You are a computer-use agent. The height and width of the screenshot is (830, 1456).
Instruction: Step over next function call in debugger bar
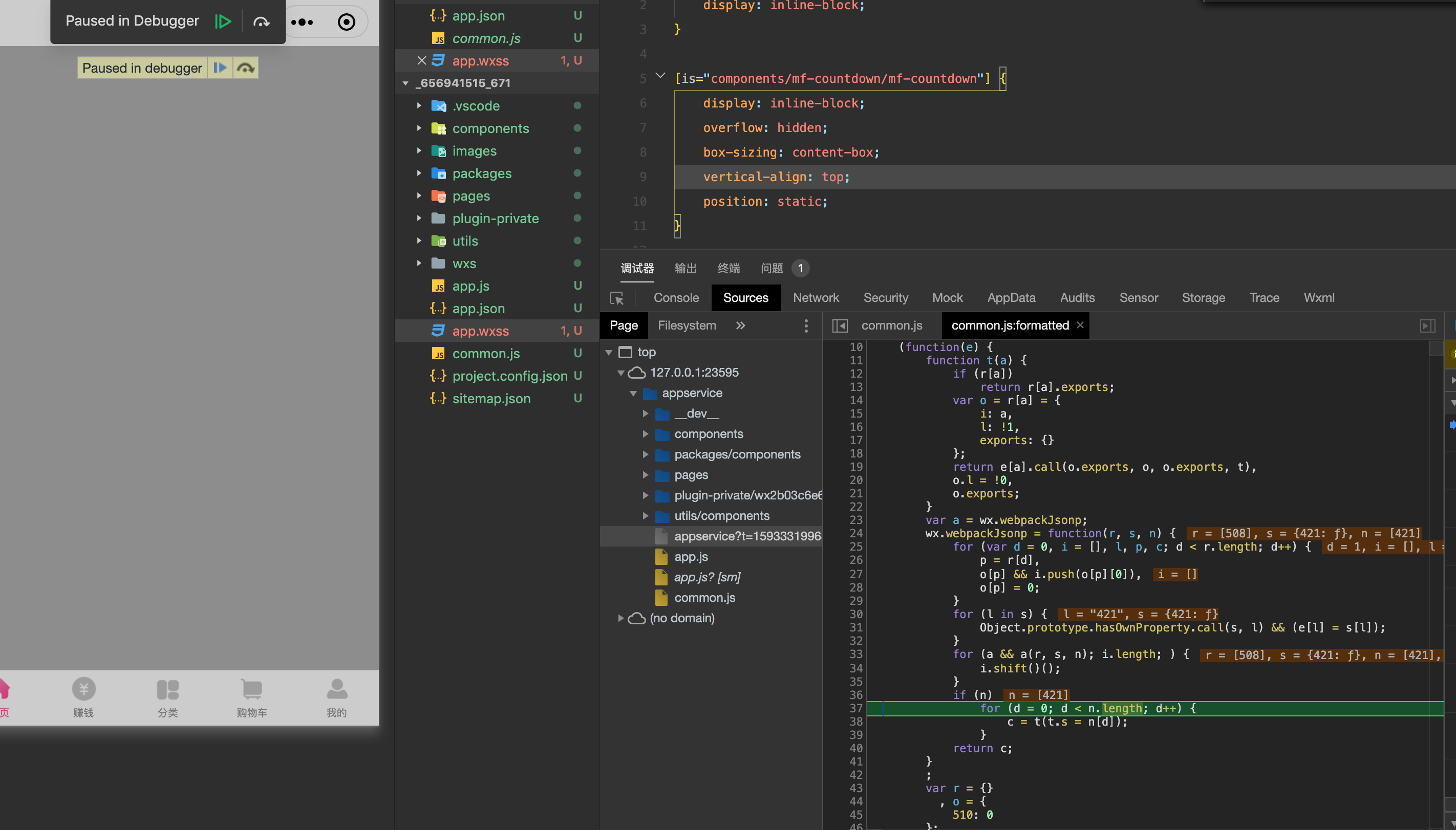pos(261,21)
